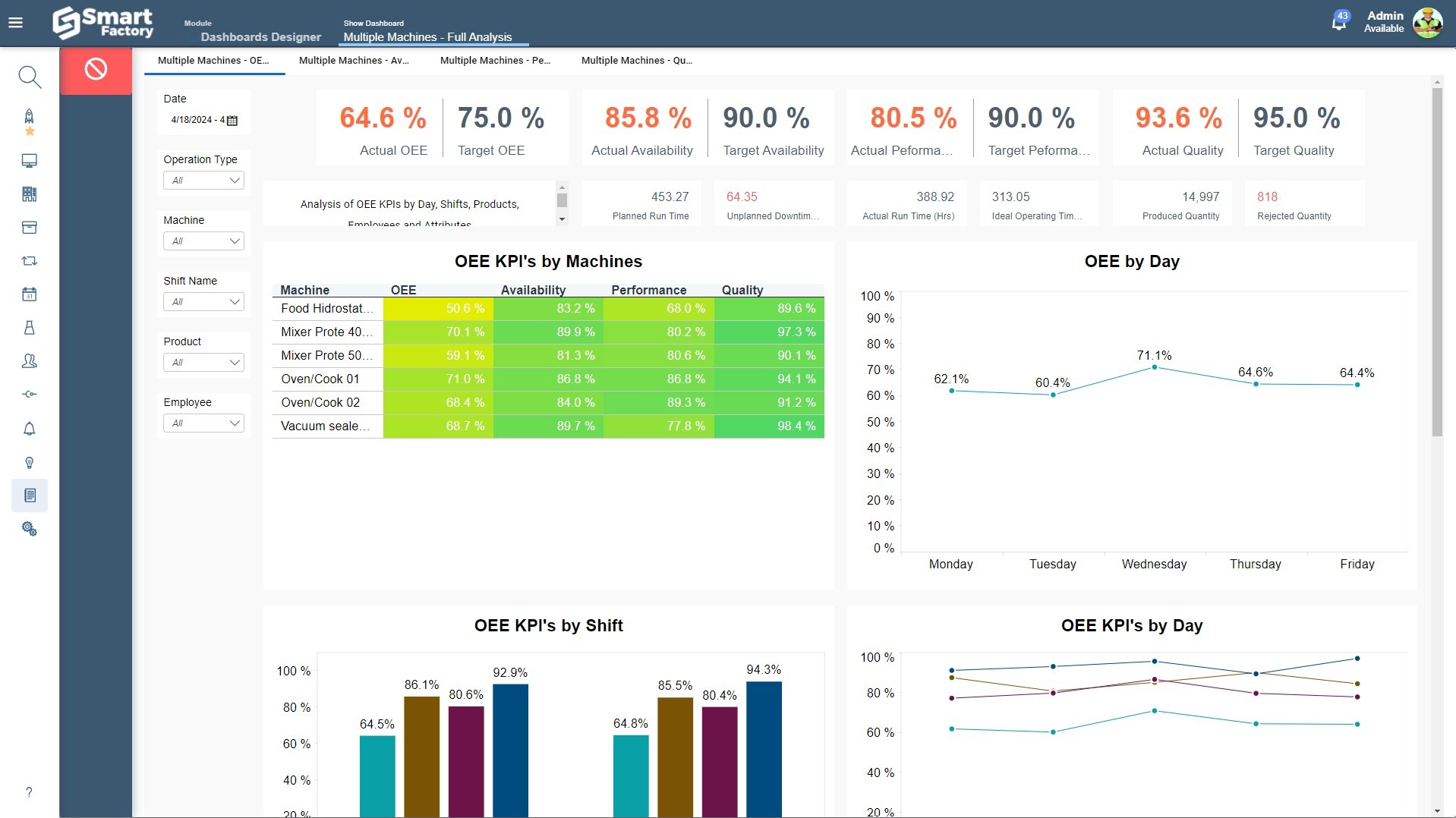This screenshot has height=818, width=1456.
Task: Switch to Multiple Machines - Av... tab
Action: click(354, 61)
